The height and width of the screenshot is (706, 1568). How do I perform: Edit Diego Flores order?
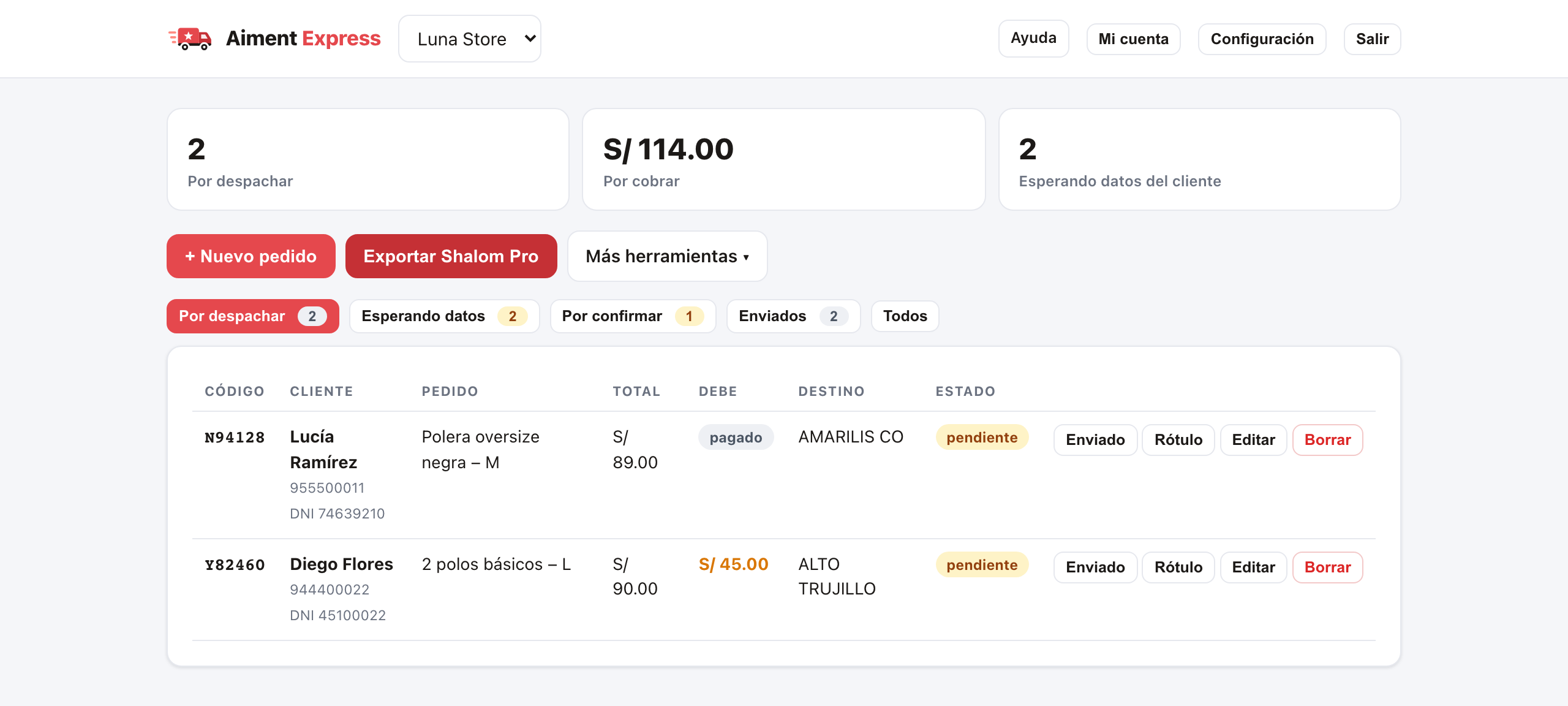(x=1253, y=567)
